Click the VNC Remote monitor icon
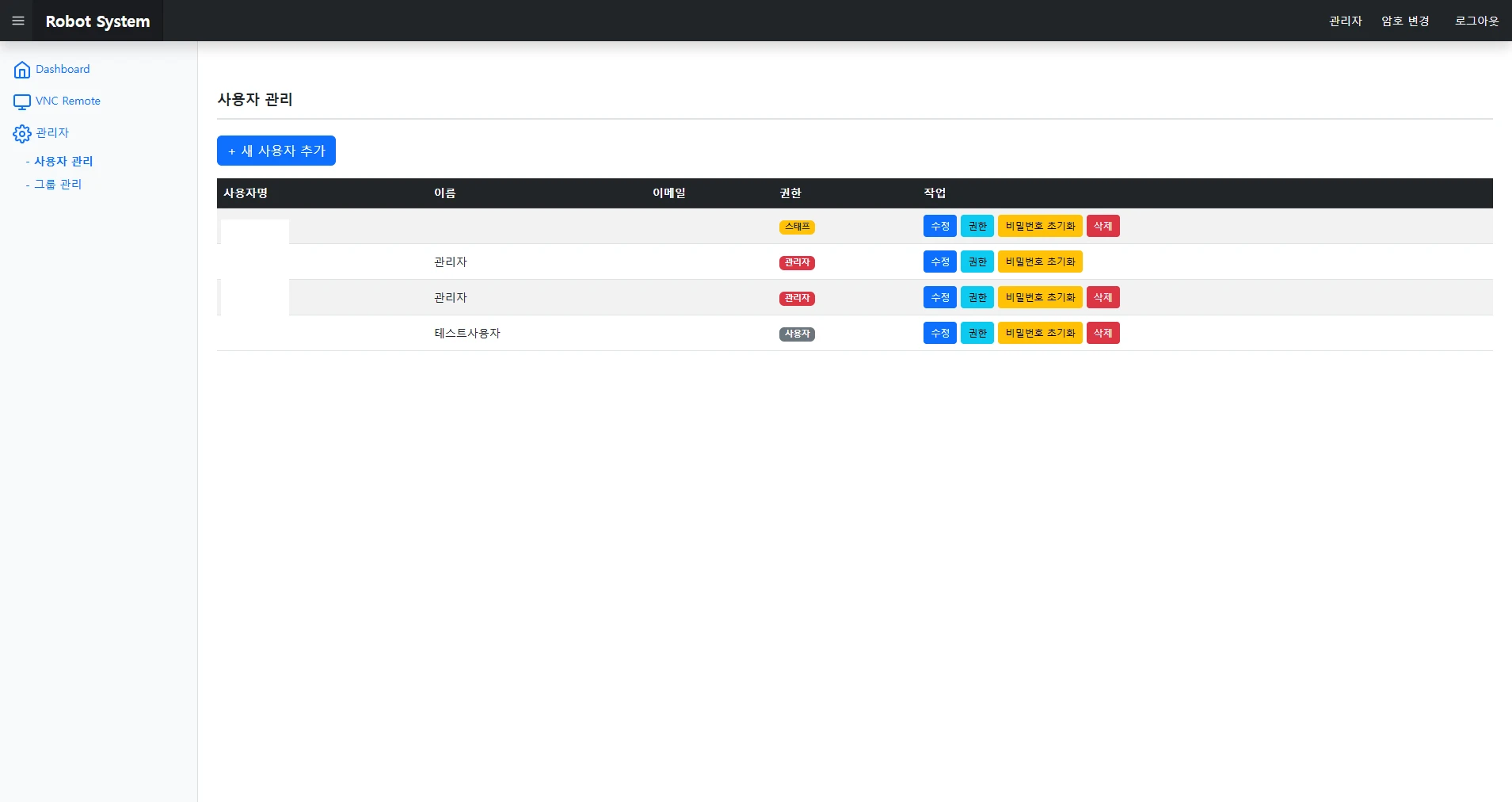1512x802 pixels. pos(22,101)
